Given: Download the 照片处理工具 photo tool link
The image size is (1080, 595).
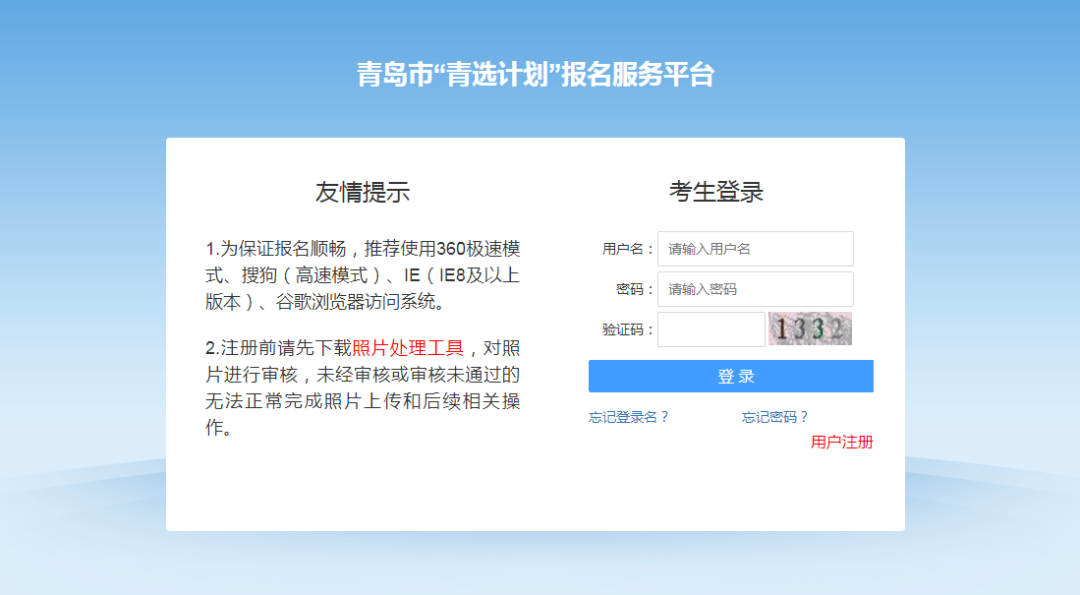Looking at the screenshot, I should (408, 348).
